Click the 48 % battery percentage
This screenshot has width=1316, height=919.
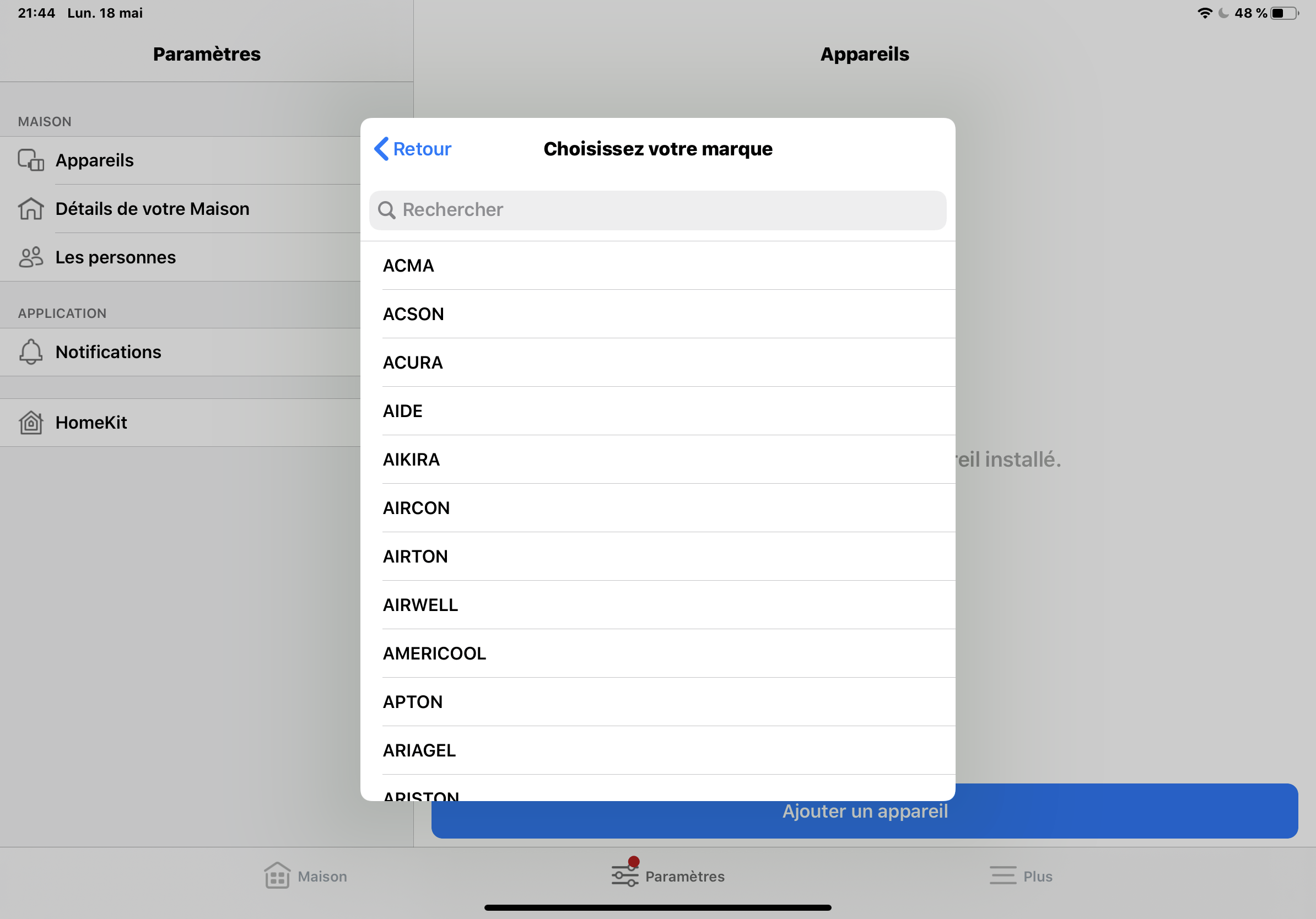click(x=1250, y=13)
